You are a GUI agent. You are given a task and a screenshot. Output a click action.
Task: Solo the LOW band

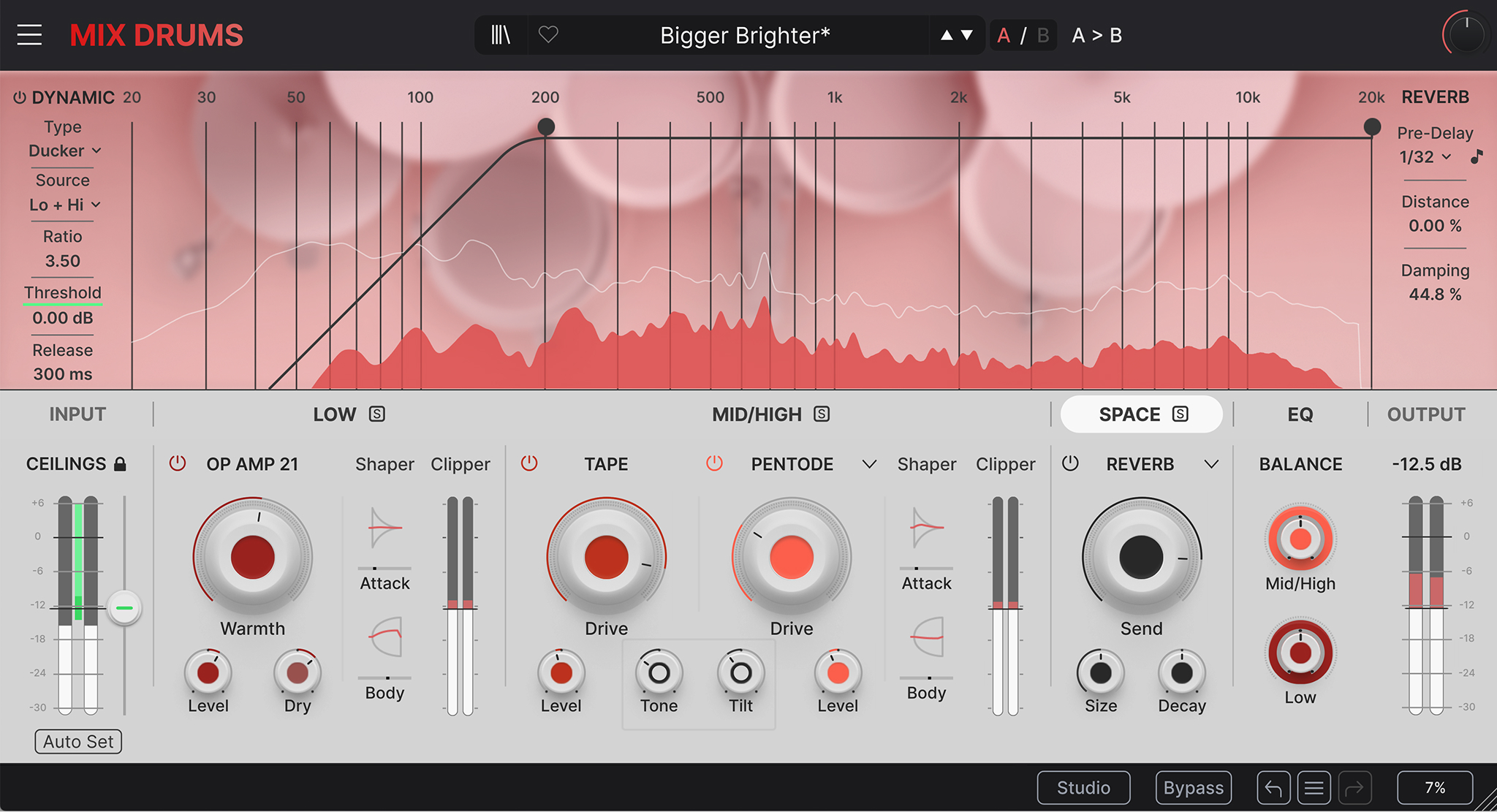377,414
